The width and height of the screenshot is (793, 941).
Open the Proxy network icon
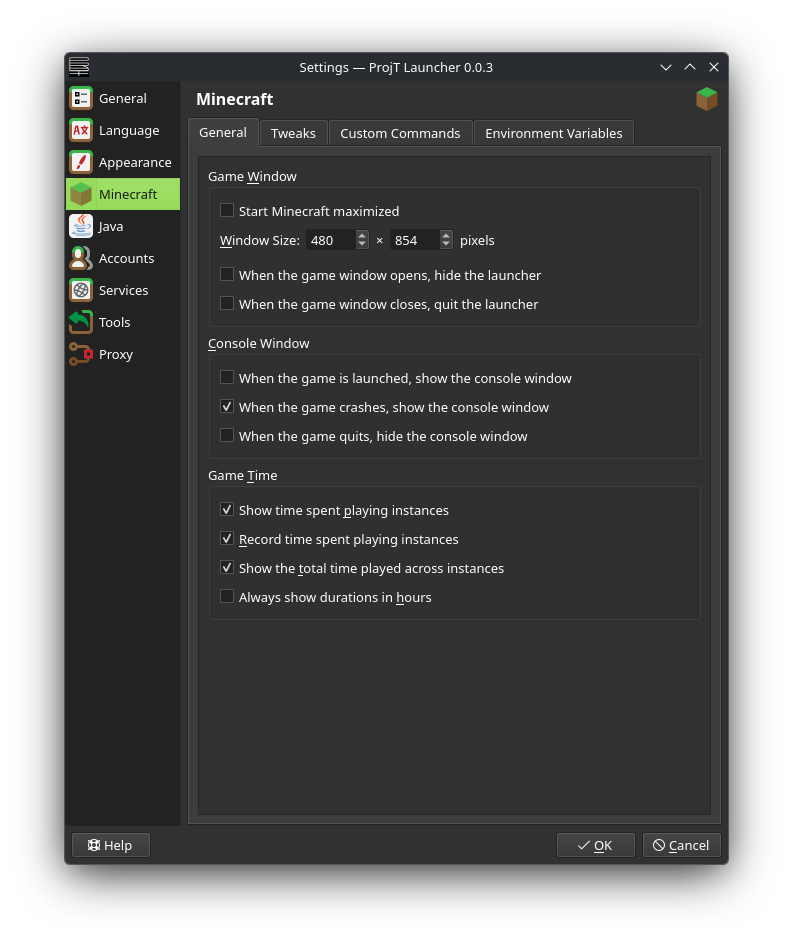click(80, 354)
